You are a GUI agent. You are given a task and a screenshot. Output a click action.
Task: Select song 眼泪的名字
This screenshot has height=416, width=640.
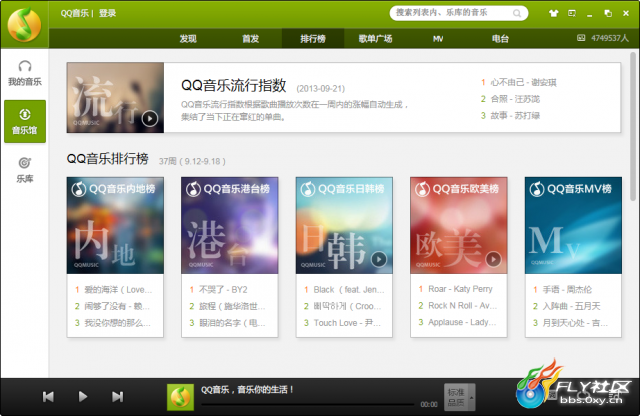232,323
